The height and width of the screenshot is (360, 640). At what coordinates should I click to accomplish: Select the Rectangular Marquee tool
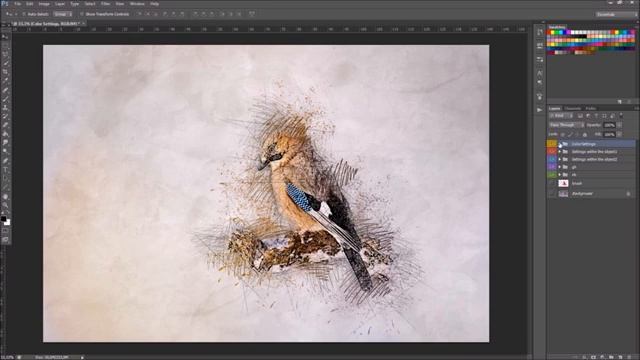5,46
